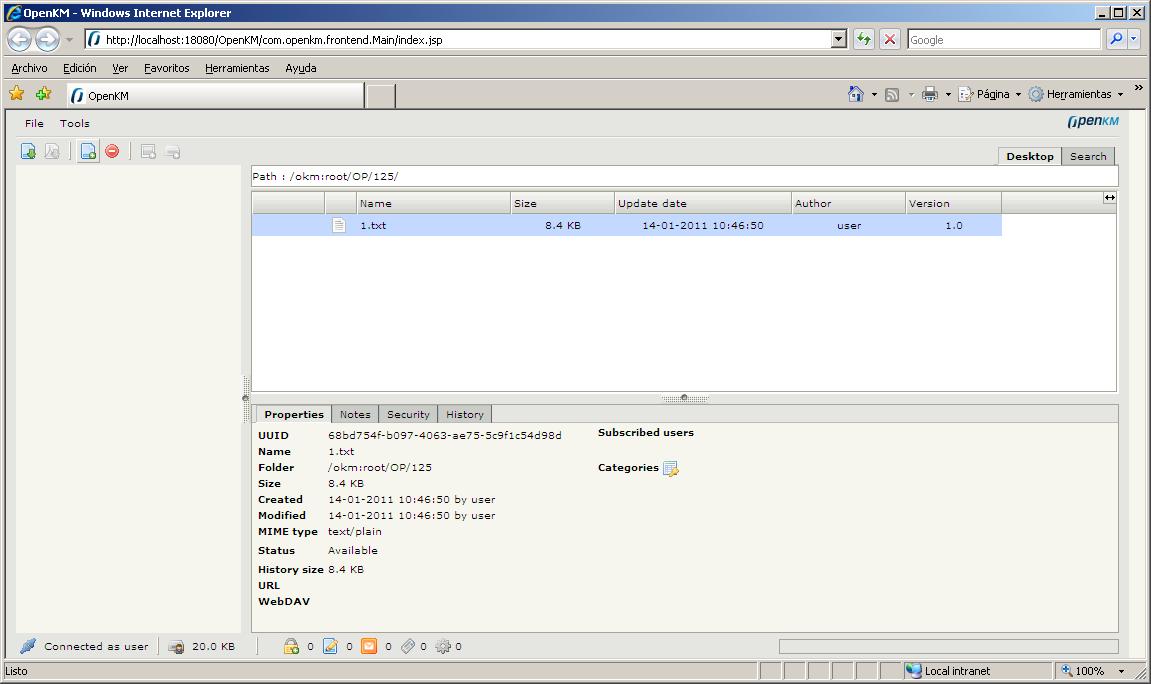Sort file list by Size column

[562, 203]
